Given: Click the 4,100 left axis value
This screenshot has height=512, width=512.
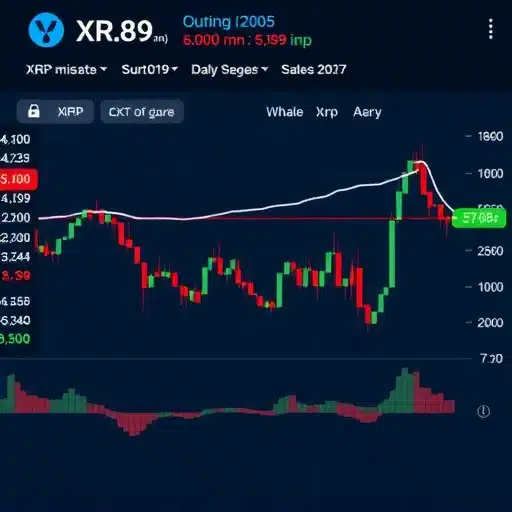Looking at the screenshot, I should coord(15,139).
